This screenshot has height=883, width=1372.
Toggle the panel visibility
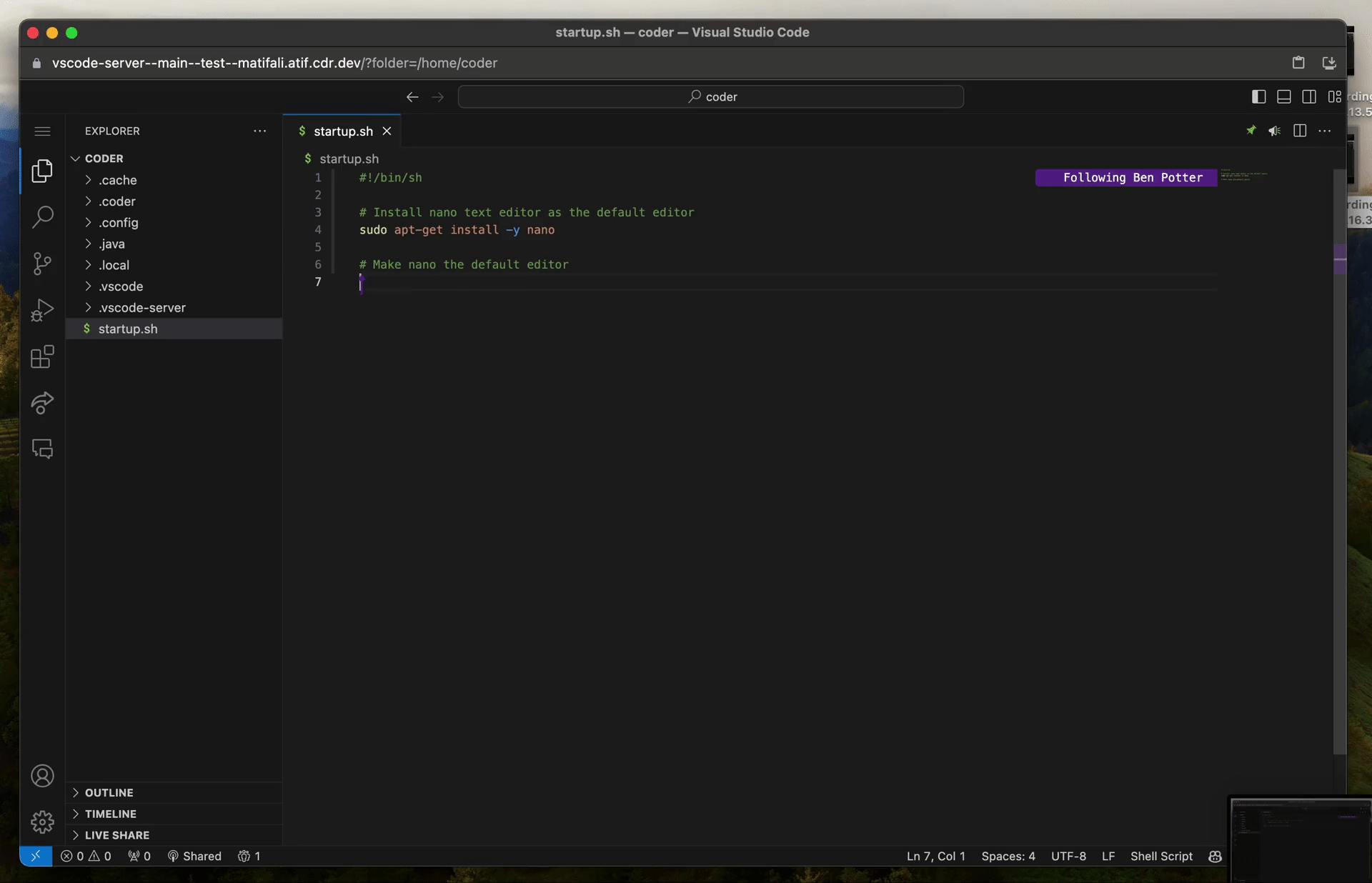tap(1284, 96)
